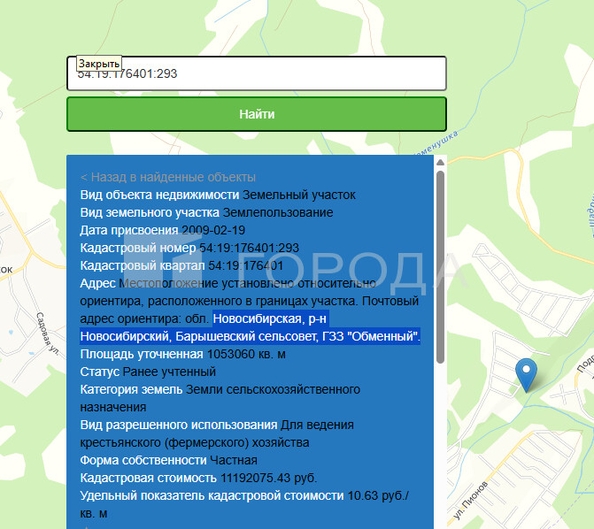Image resolution: width=594 pixels, height=529 pixels.
Task: Click unit cost value 10.63 руб./
Action: click(378, 496)
